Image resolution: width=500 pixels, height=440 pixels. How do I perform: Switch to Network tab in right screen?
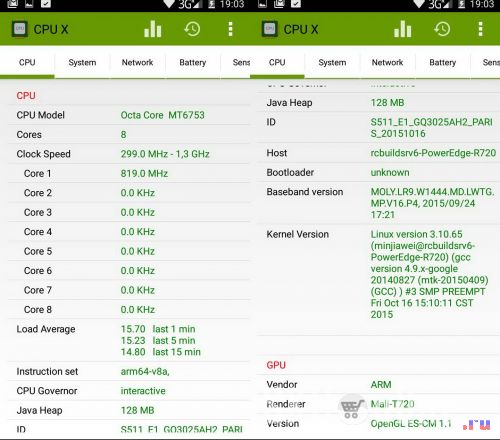[387, 63]
